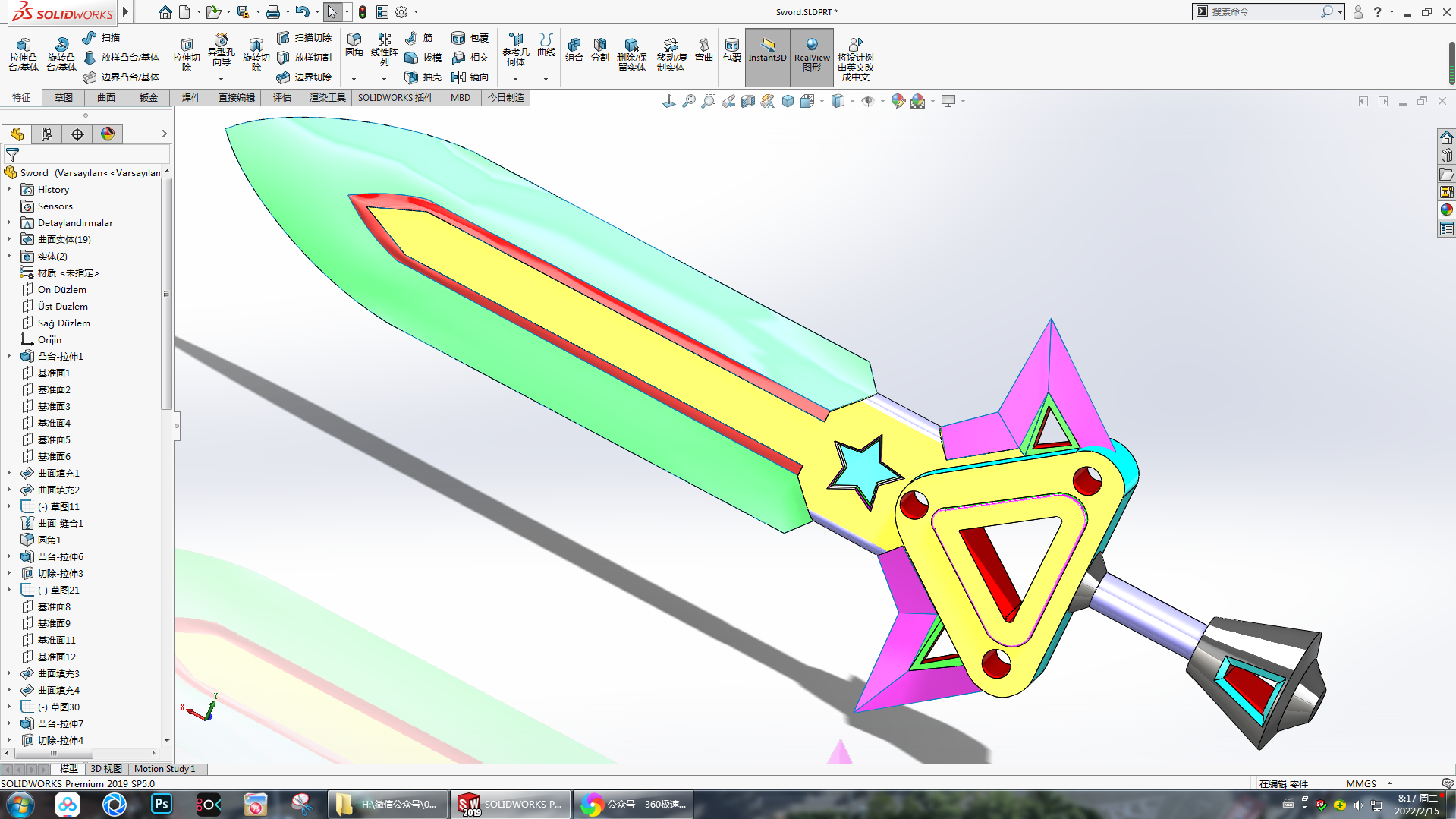Expand the 切除-拉伸3 feature
1456x819 pixels.
[x=9, y=573]
